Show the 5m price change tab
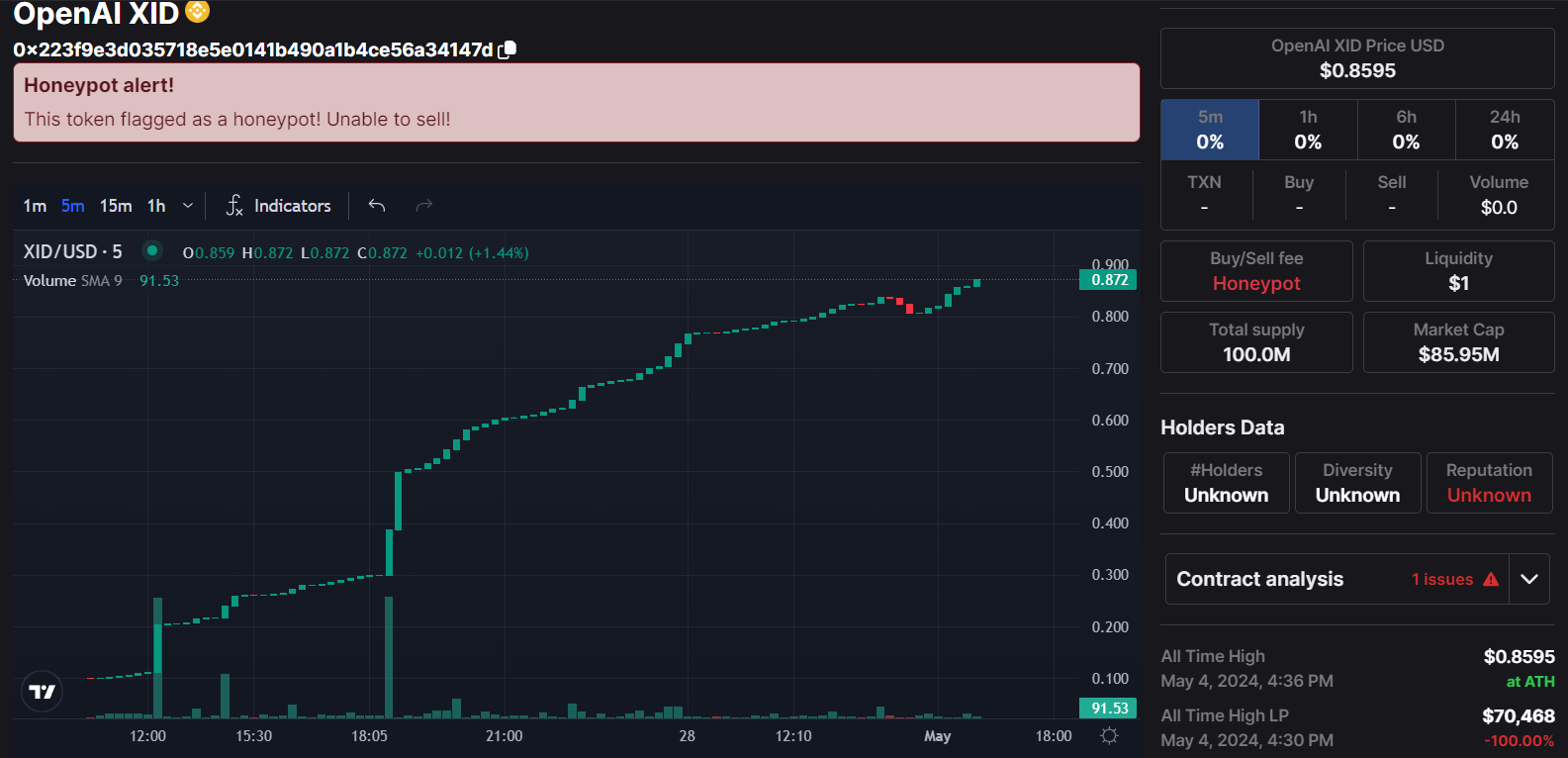The height and width of the screenshot is (758, 1568). click(x=1210, y=130)
